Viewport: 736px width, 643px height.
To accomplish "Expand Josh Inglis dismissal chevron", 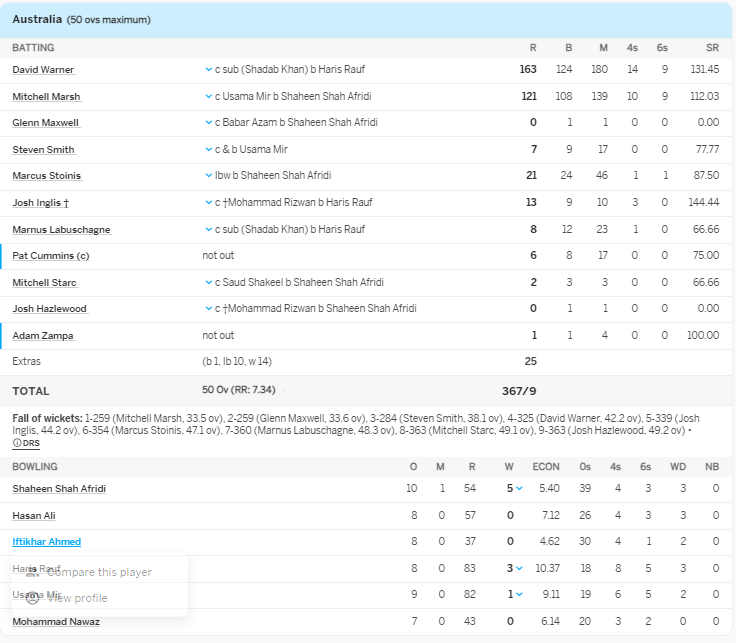I will click(x=208, y=203).
